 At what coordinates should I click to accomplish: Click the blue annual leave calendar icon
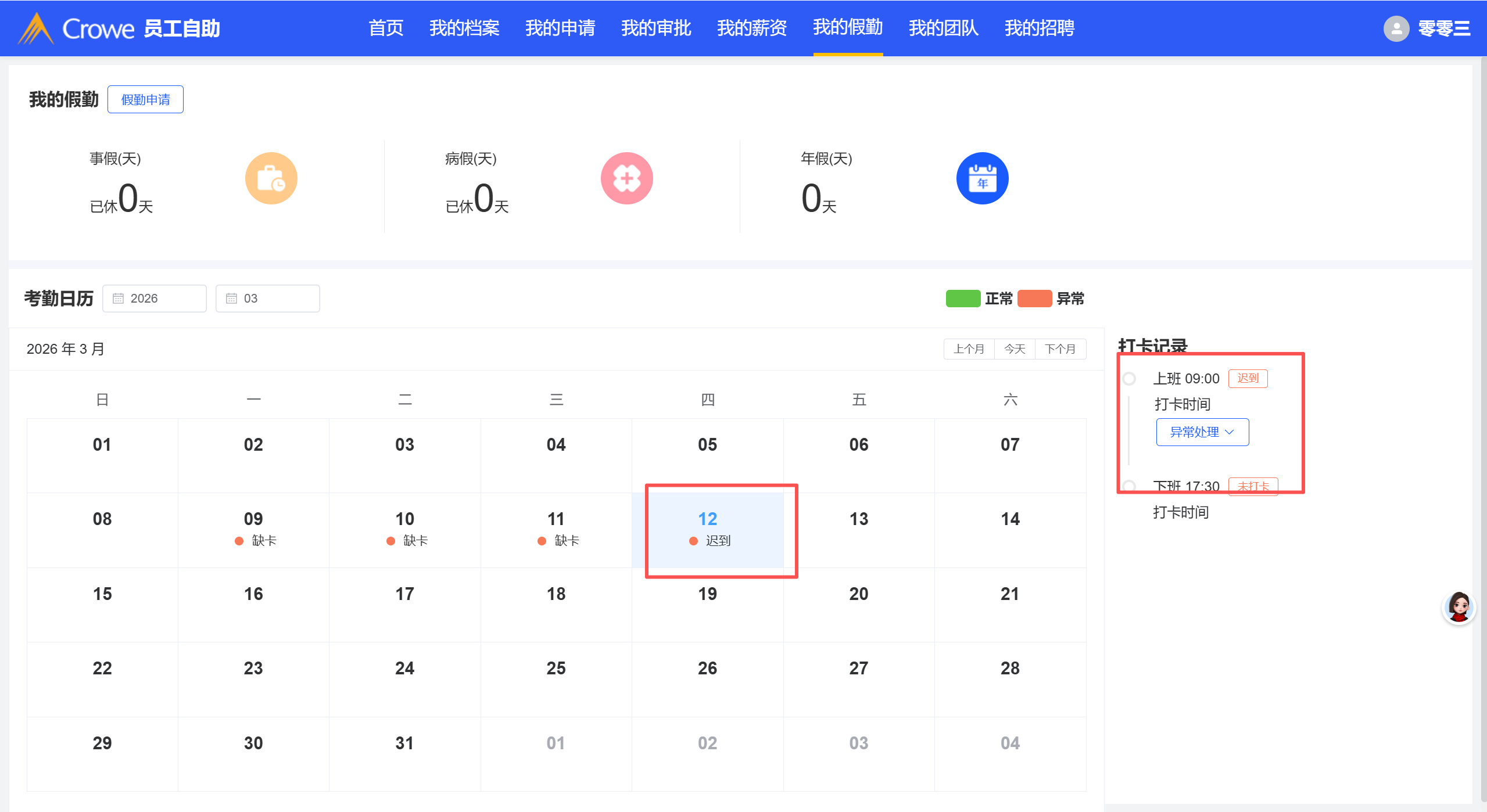(982, 178)
